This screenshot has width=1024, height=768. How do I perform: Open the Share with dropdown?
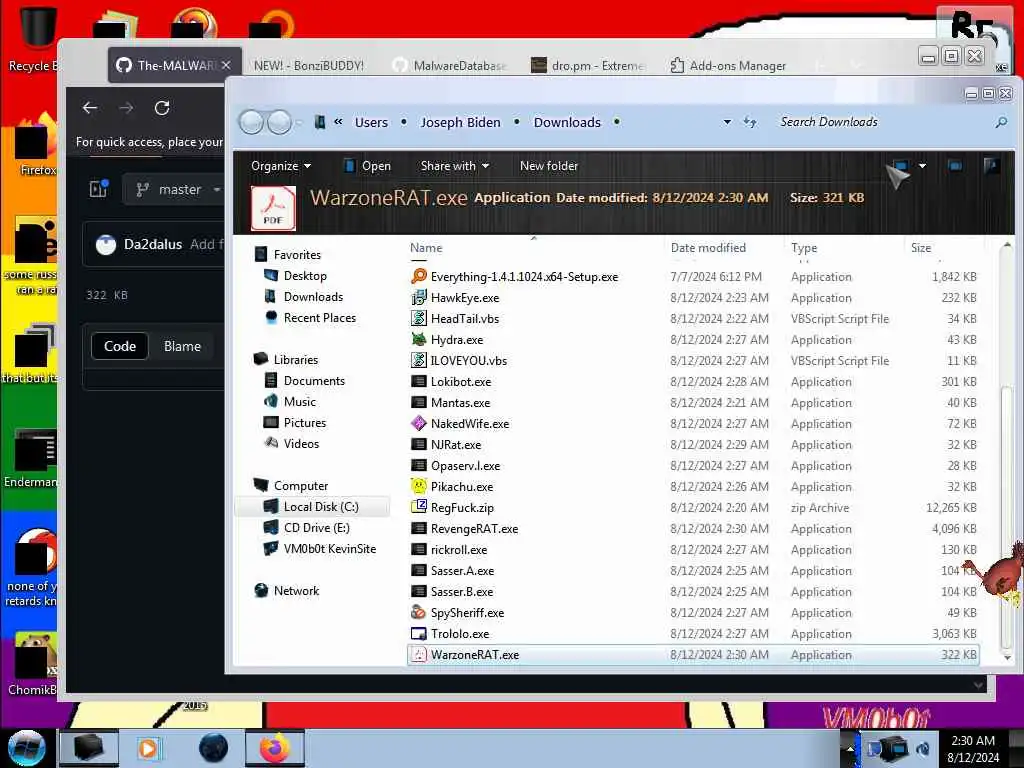455,166
